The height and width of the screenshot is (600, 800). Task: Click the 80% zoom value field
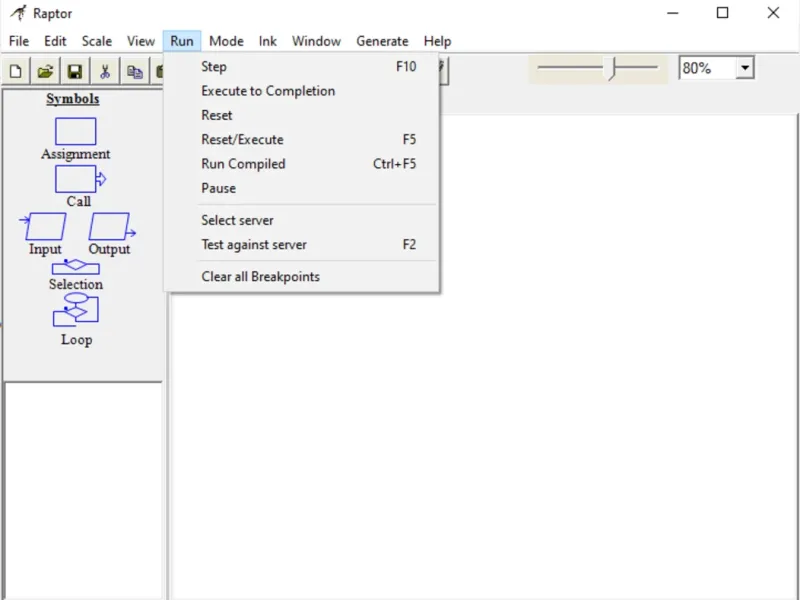point(707,68)
